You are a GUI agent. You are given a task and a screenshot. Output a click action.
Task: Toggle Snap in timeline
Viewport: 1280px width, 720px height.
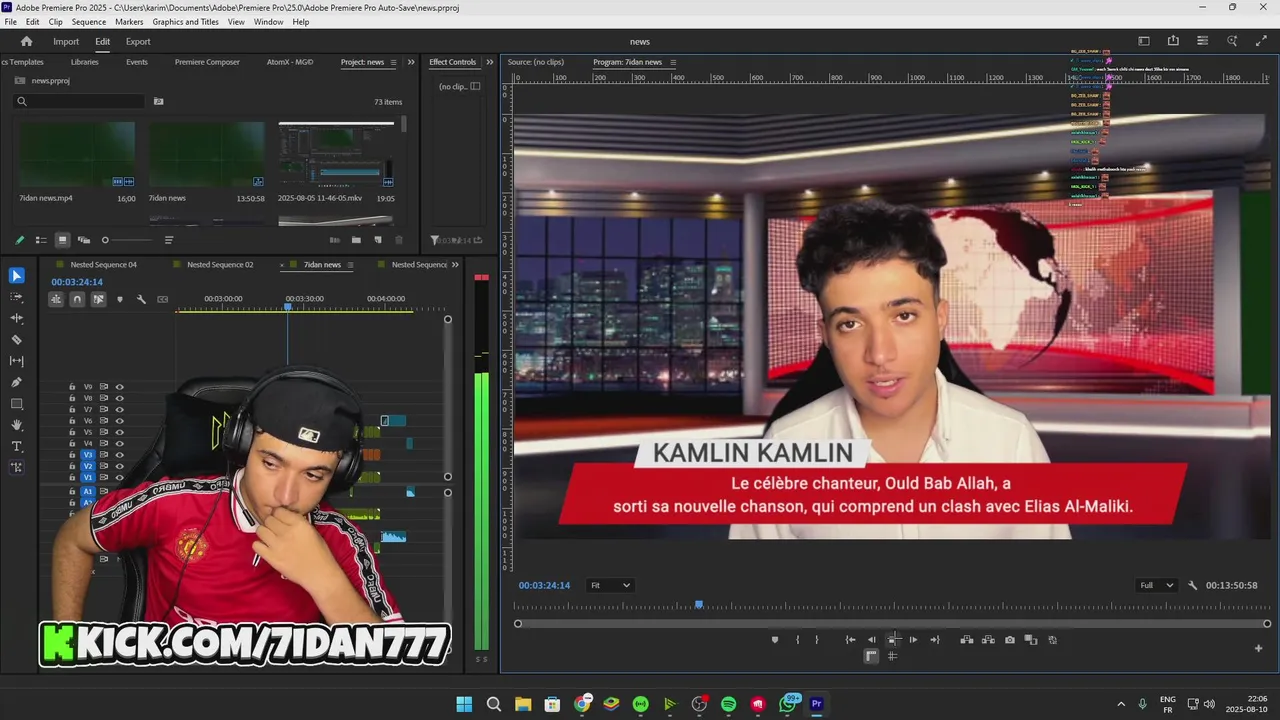click(x=77, y=299)
